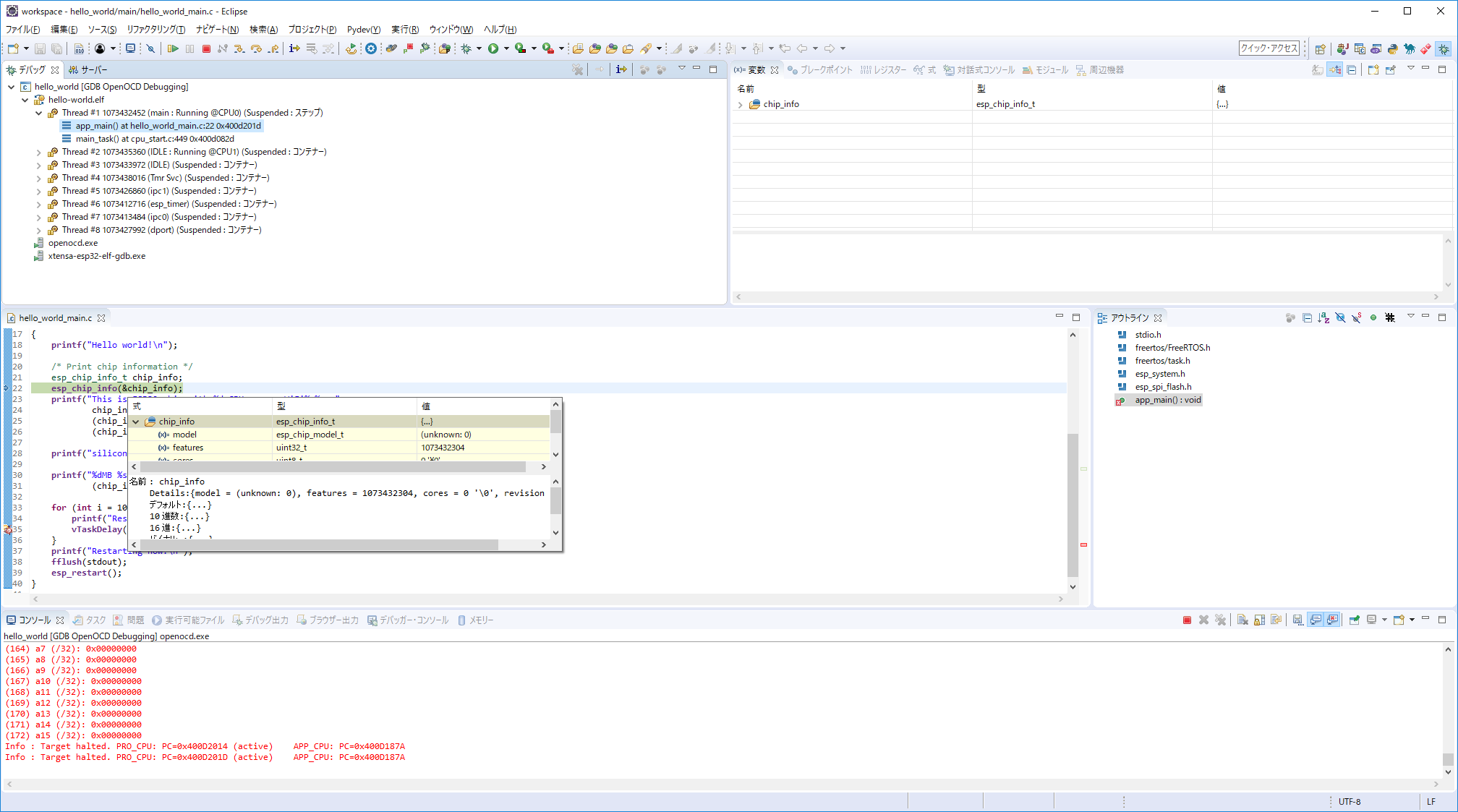
Task: Toggle Hide Inactive Elements hash icon in Outline
Action: point(1390,318)
